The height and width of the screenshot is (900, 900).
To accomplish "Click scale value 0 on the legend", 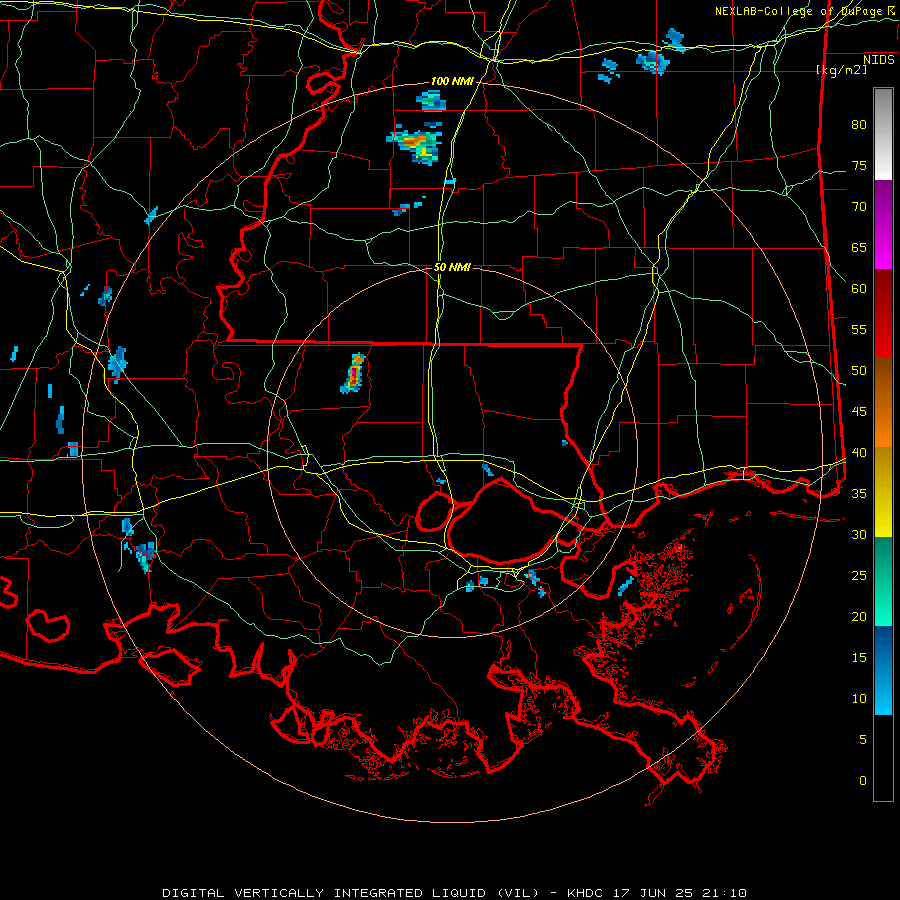I will pyautogui.click(x=863, y=781).
